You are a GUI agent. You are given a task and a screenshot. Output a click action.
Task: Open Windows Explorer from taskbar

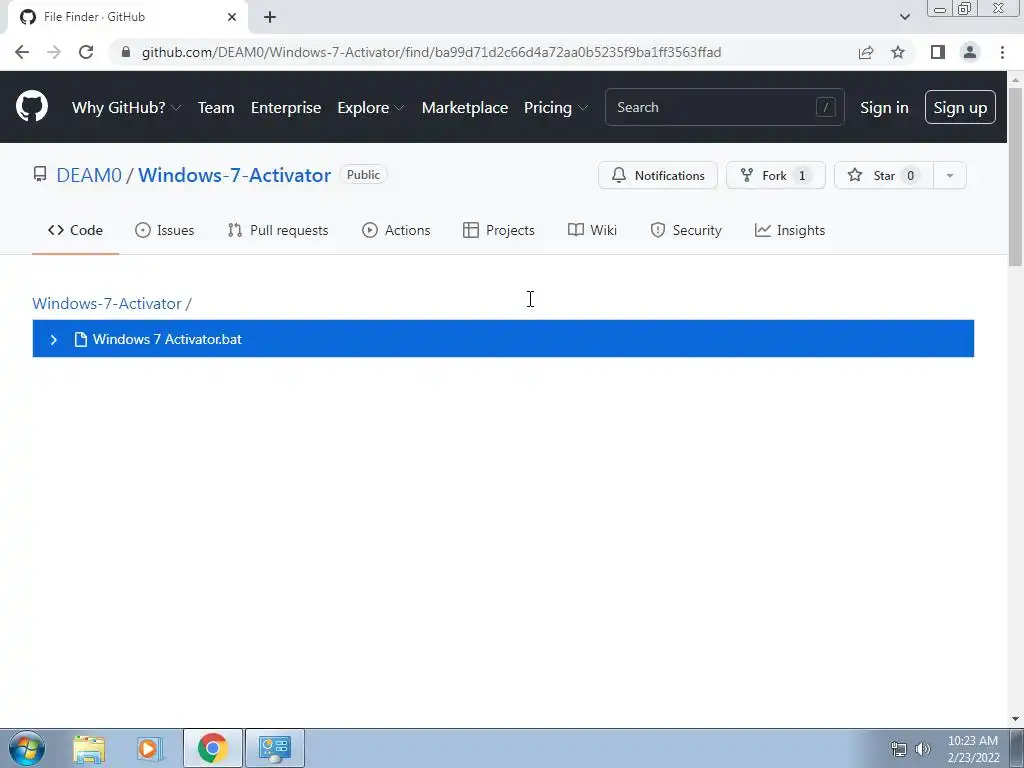[x=89, y=748]
